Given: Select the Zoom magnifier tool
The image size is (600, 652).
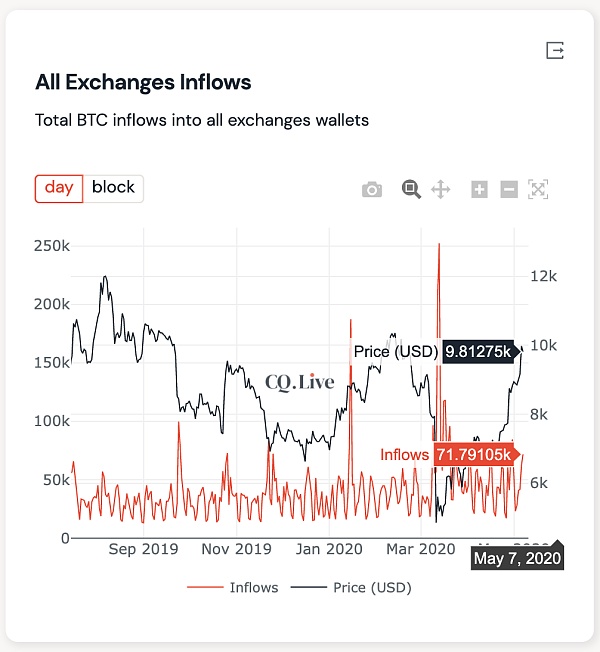Looking at the screenshot, I should coord(410,189).
